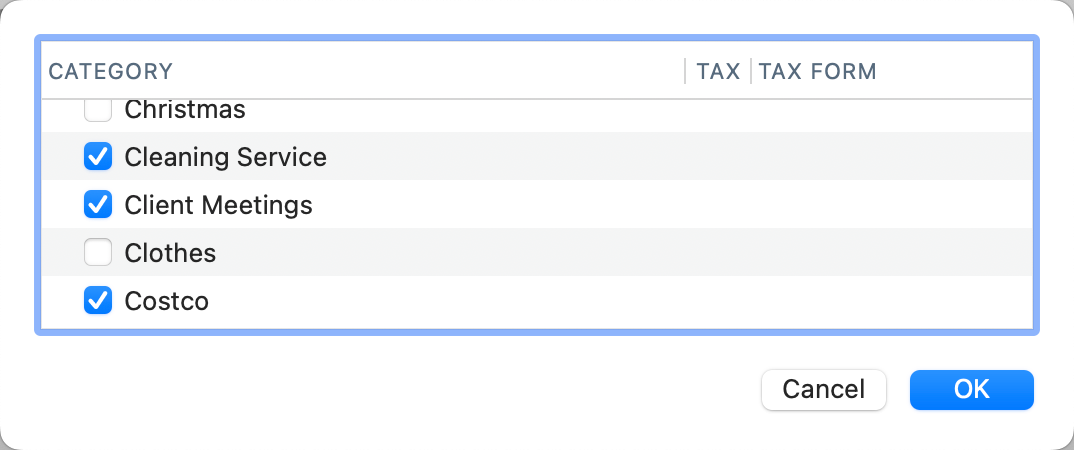
Task: Disable the Costco category checkbox
Action: 98,301
